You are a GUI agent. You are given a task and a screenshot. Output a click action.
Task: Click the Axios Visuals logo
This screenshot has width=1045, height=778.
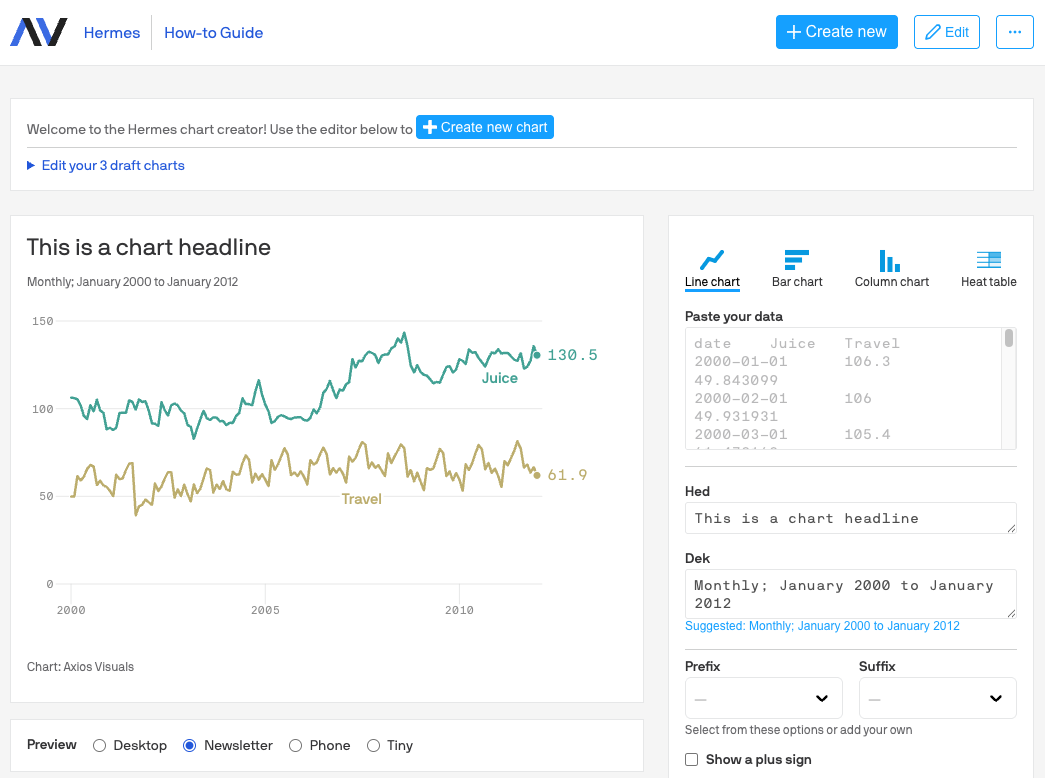coord(38,31)
